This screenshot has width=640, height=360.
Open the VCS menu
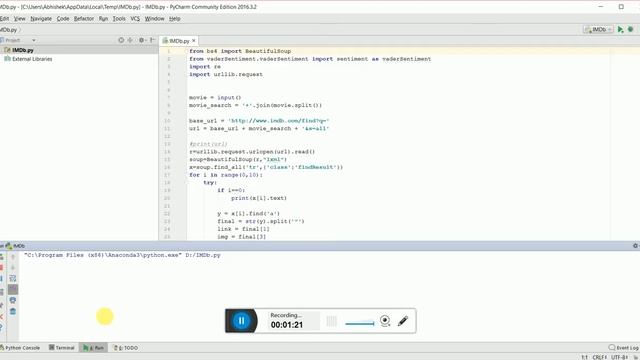tap(135, 19)
